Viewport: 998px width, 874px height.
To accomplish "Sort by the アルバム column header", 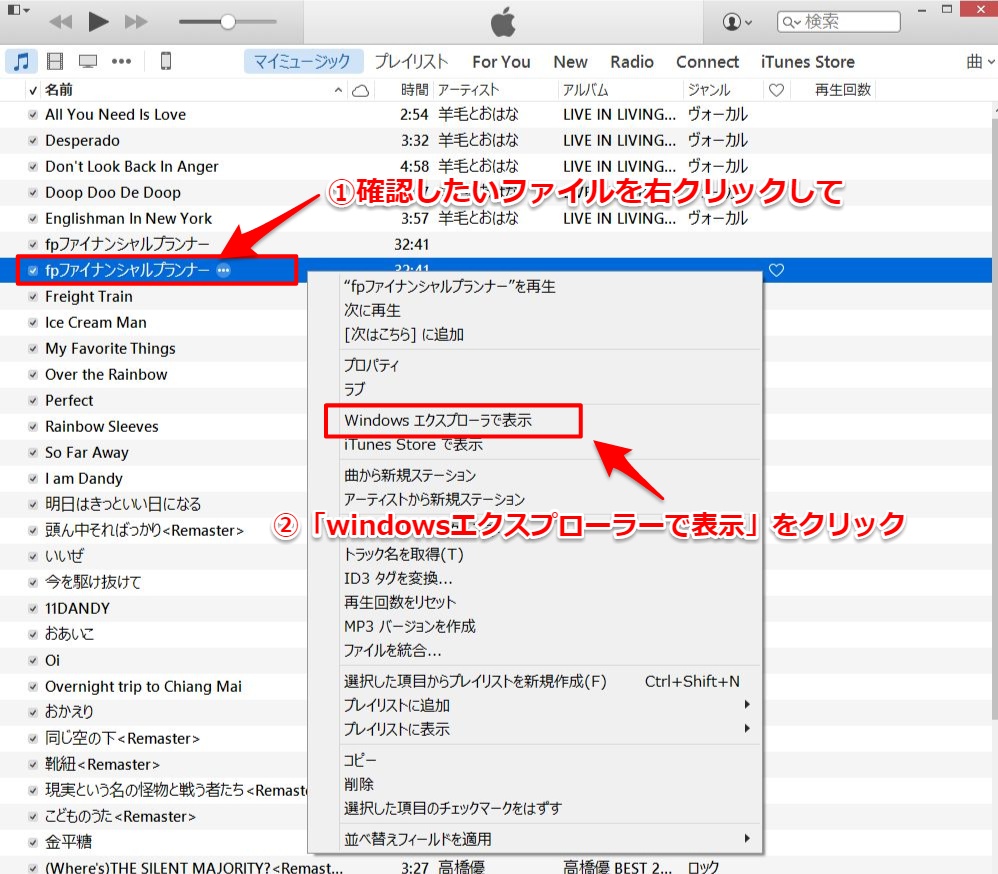I will [x=586, y=90].
